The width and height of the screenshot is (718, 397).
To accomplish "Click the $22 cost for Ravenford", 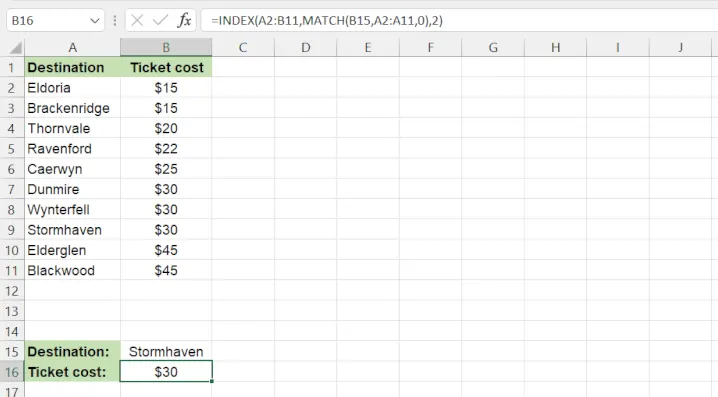I will coord(166,149).
